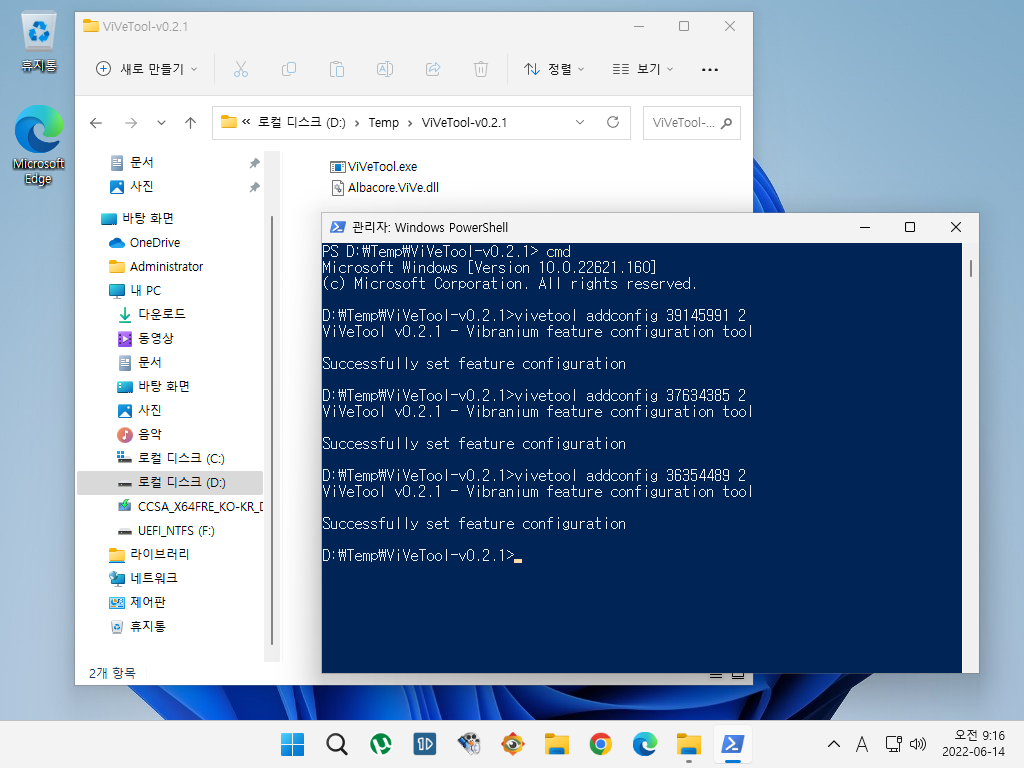The image size is (1024, 768).
Task: Open the Recycle Bin desktop icon
Action: pos(39,42)
